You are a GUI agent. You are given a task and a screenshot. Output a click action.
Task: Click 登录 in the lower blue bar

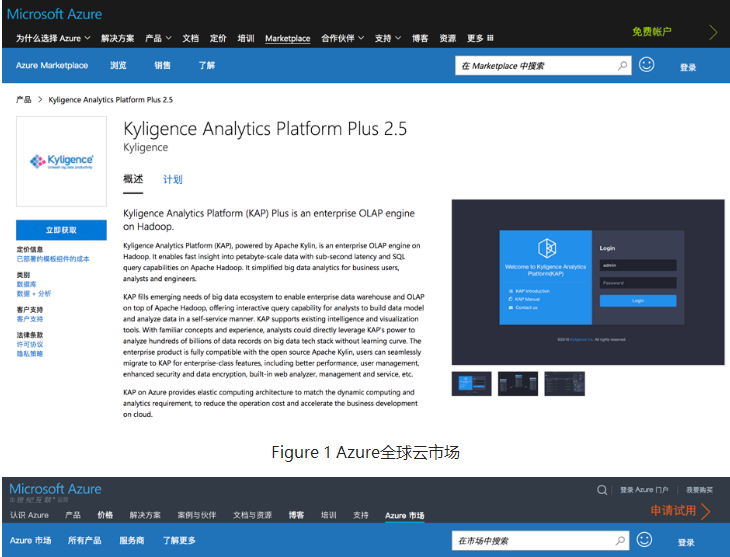tap(686, 543)
